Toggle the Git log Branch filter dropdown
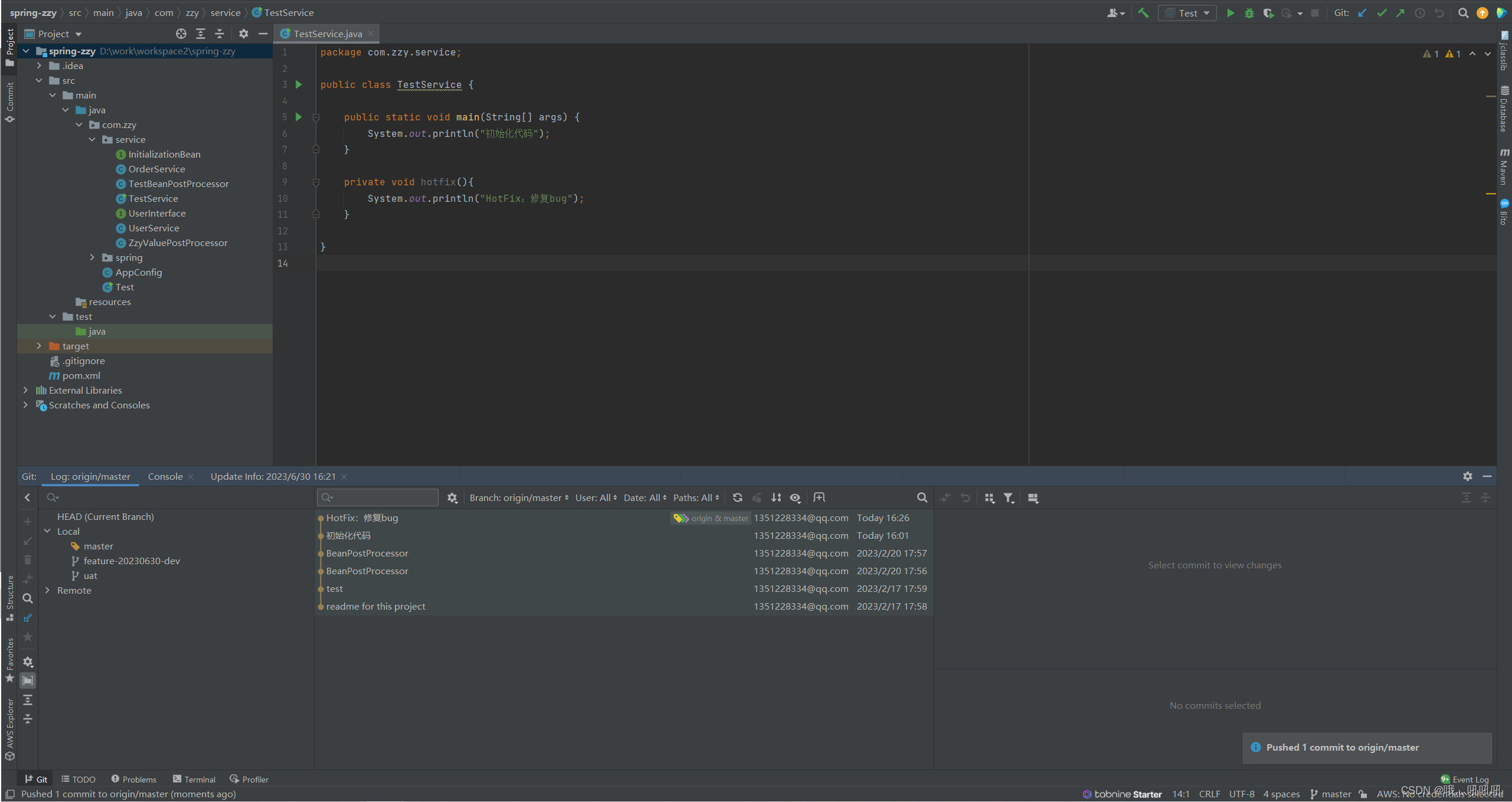Image resolution: width=1512 pixels, height=802 pixels. tap(517, 497)
